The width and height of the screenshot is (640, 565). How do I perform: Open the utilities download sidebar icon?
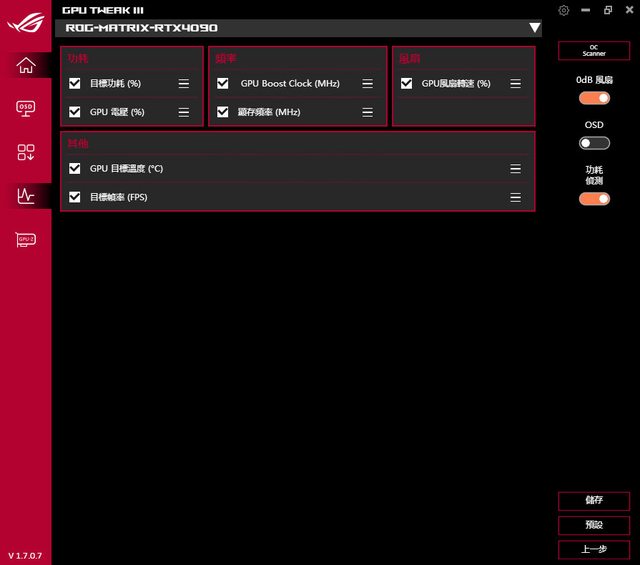coord(26,152)
